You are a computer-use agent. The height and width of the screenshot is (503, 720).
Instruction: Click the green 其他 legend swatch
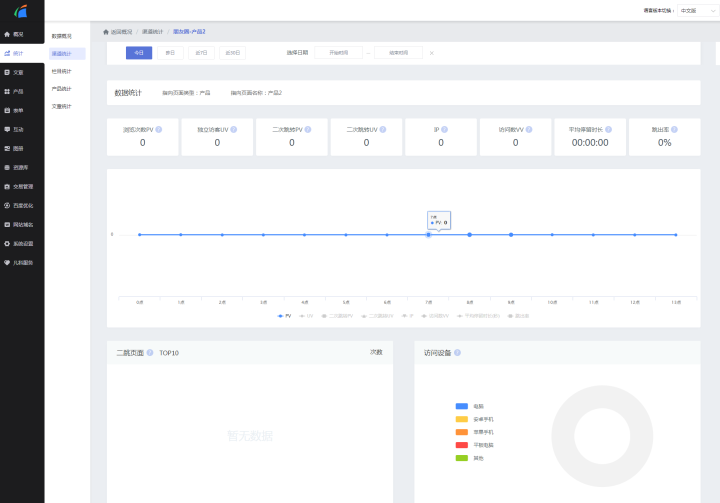(x=461, y=458)
